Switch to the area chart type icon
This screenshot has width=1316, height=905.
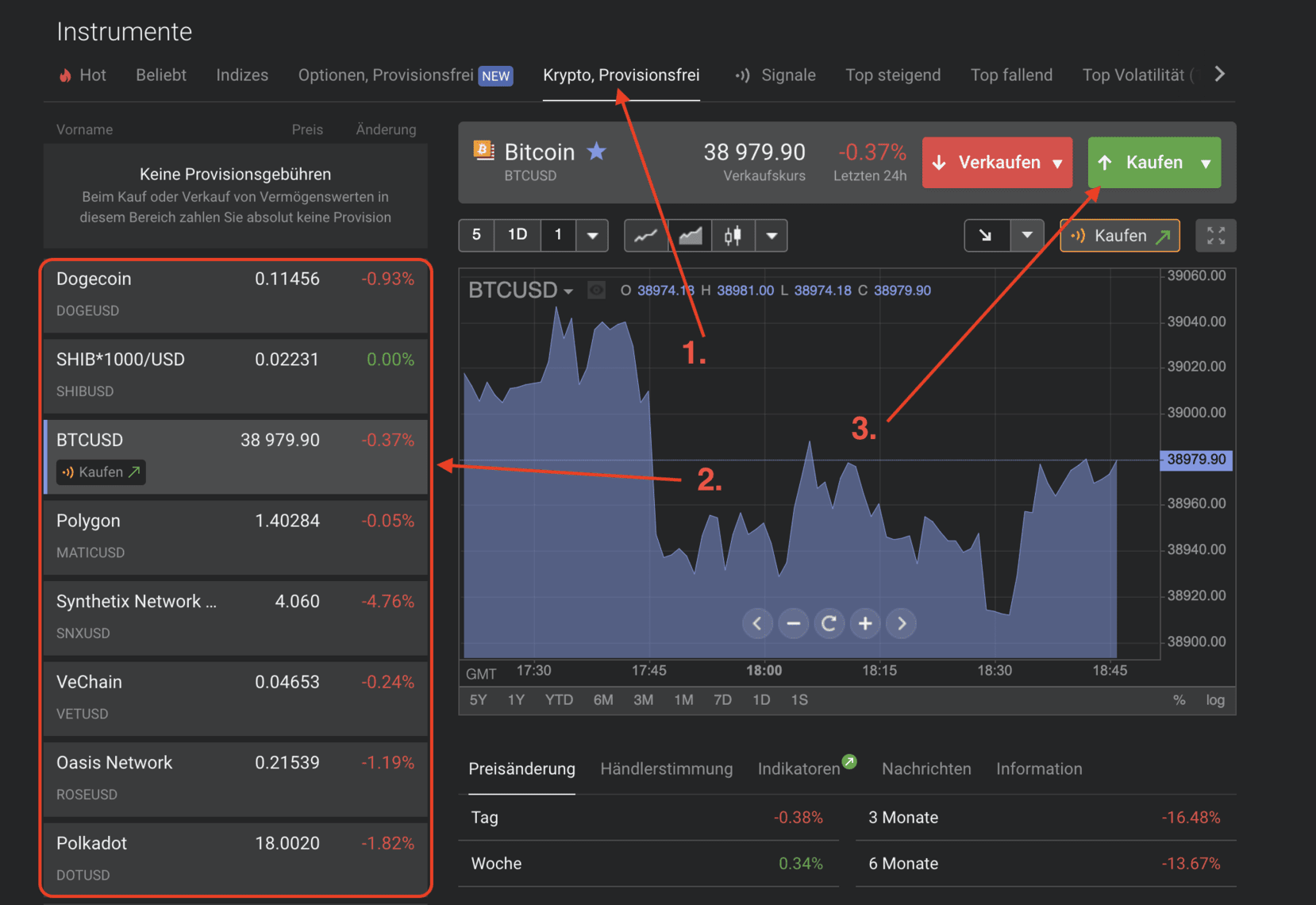[x=690, y=236]
